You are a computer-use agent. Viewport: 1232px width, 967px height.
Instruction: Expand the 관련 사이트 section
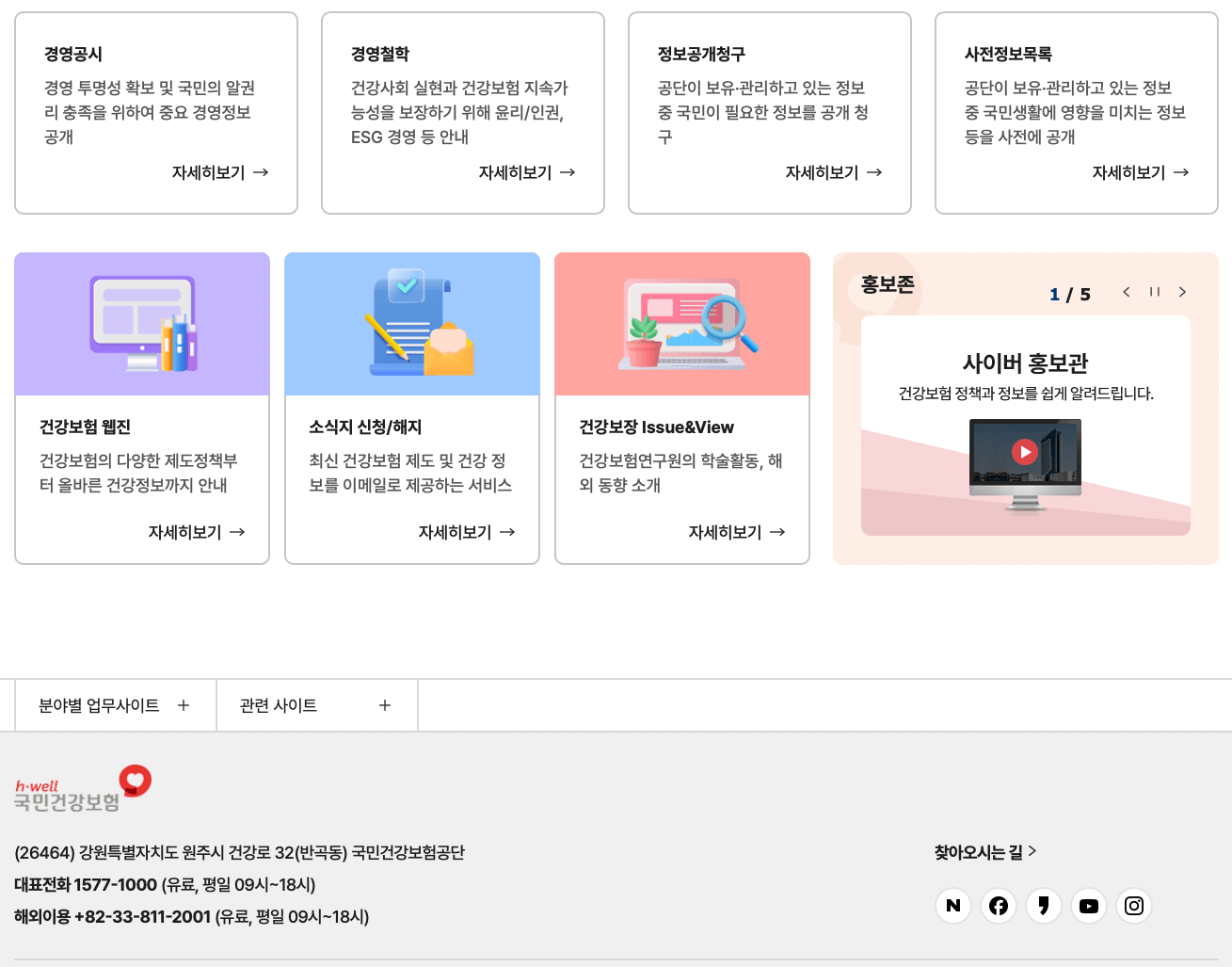(x=317, y=704)
